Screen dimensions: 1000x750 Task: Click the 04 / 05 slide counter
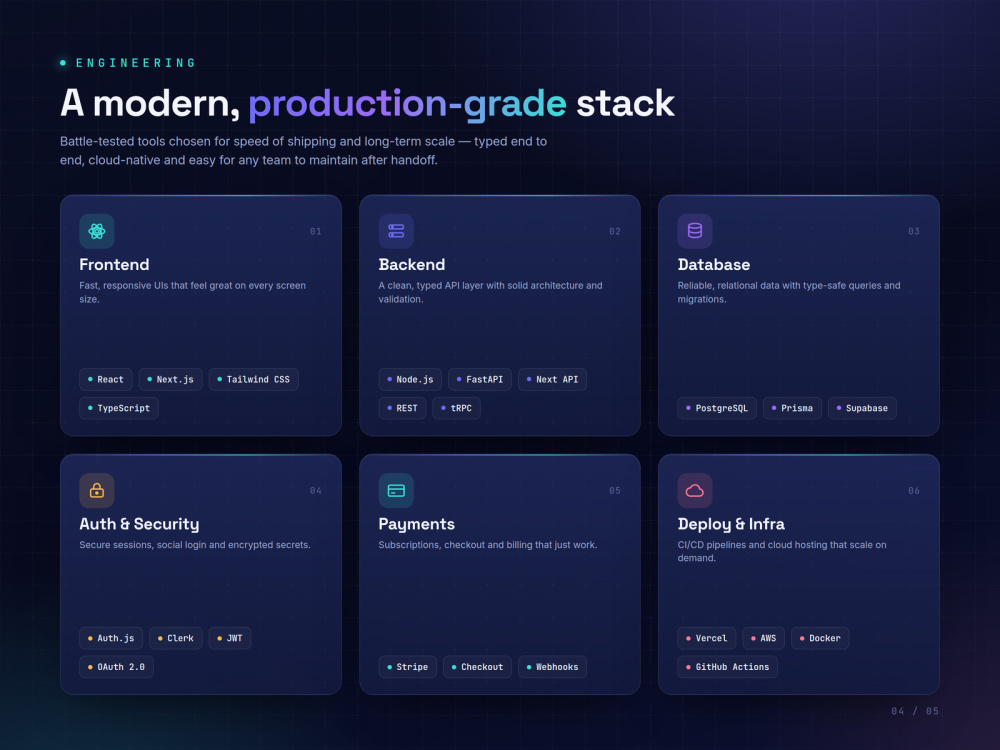coord(915,711)
